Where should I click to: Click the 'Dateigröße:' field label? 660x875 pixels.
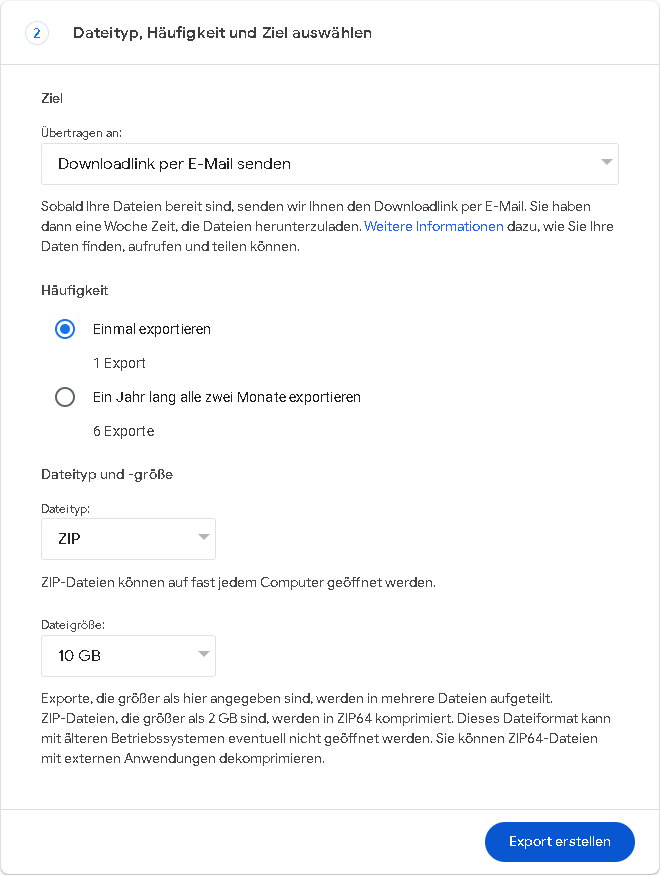[73, 625]
